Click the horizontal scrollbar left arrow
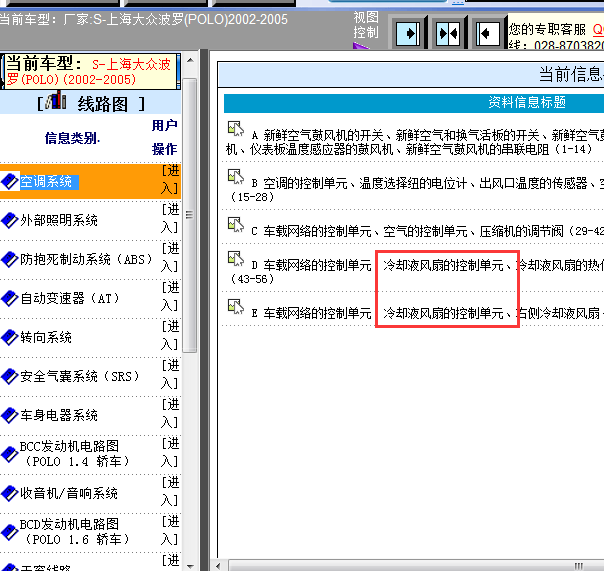This screenshot has width=604, height=571. tap(218, 566)
